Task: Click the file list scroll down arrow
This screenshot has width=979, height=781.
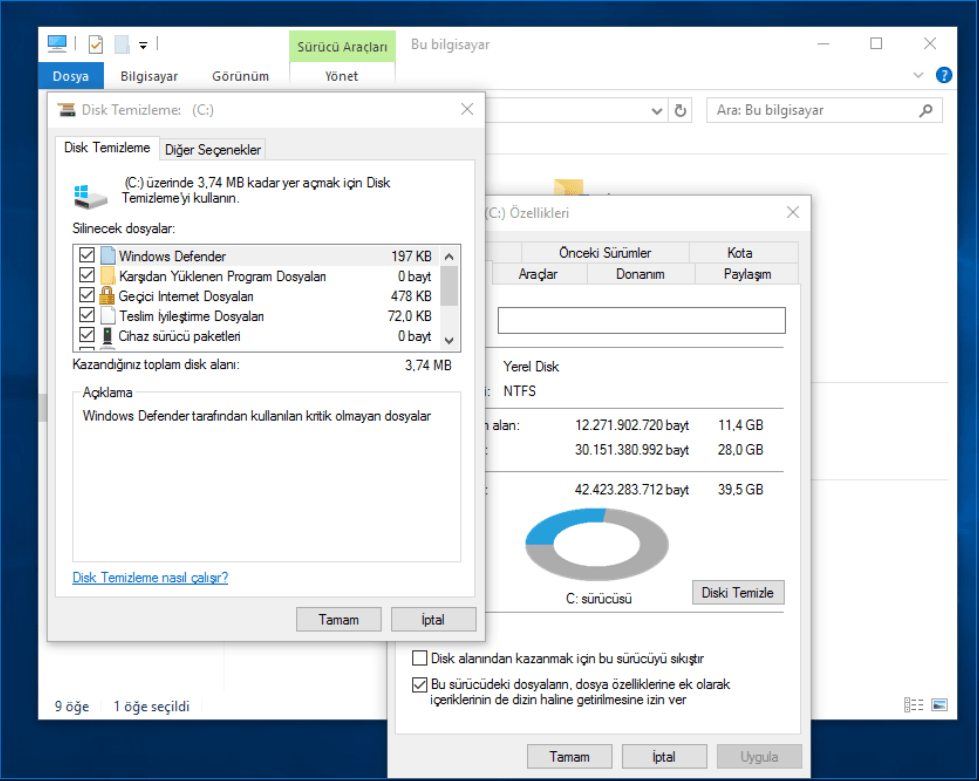Action: 449,340
